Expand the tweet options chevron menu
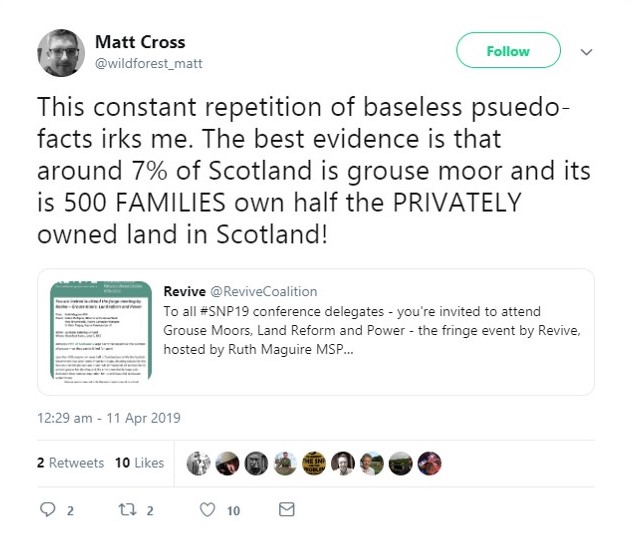The width and height of the screenshot is (633, 533). click(x=587, y=52)
